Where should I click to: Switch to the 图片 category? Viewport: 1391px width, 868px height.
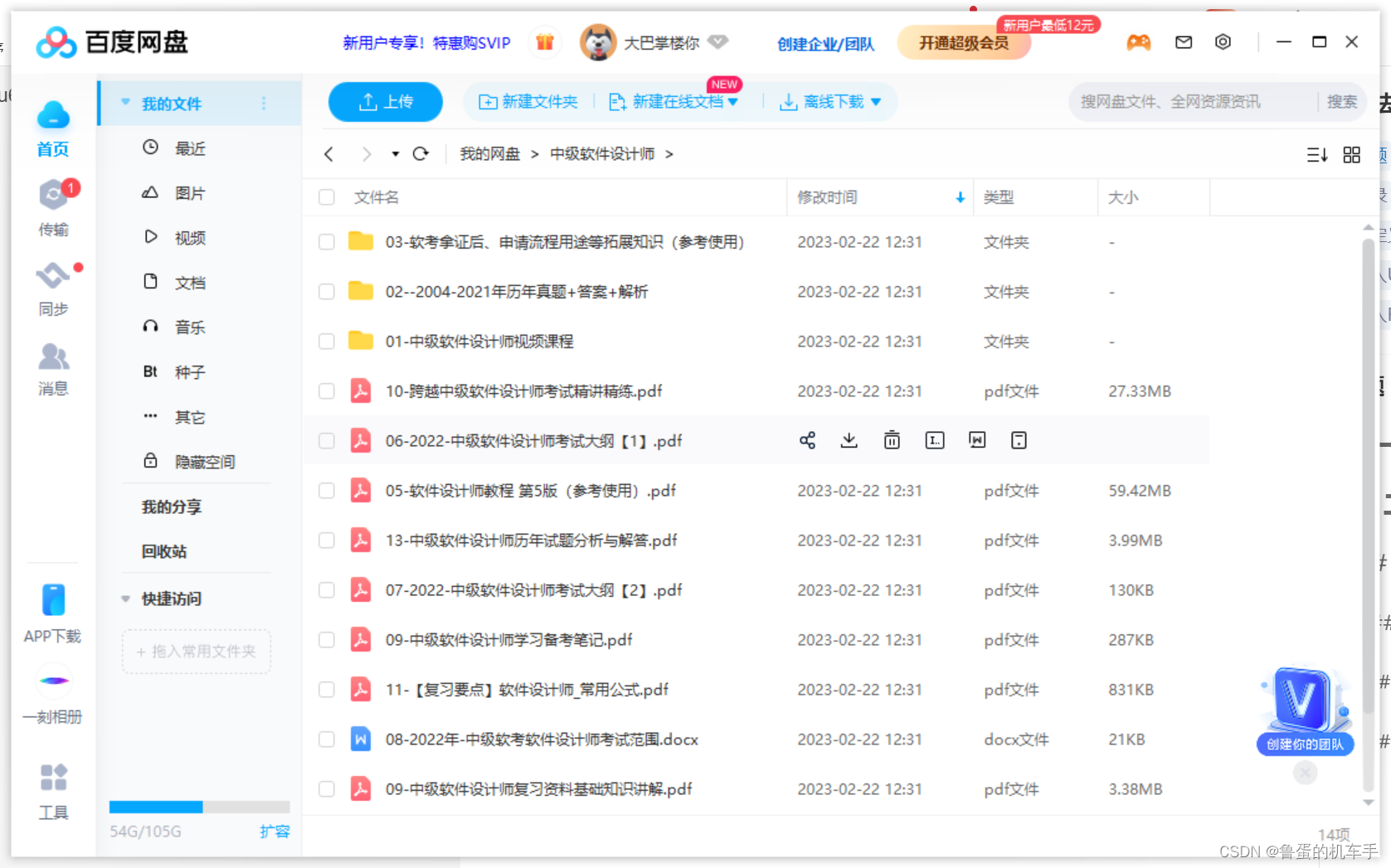click(x=190, y=192)
